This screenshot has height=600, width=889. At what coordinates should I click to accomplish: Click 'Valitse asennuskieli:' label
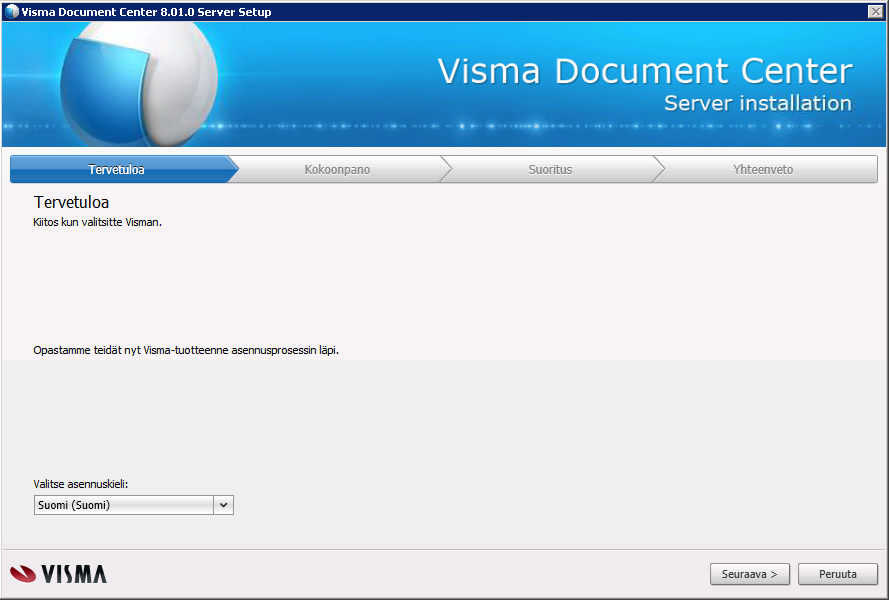[81, 484]
